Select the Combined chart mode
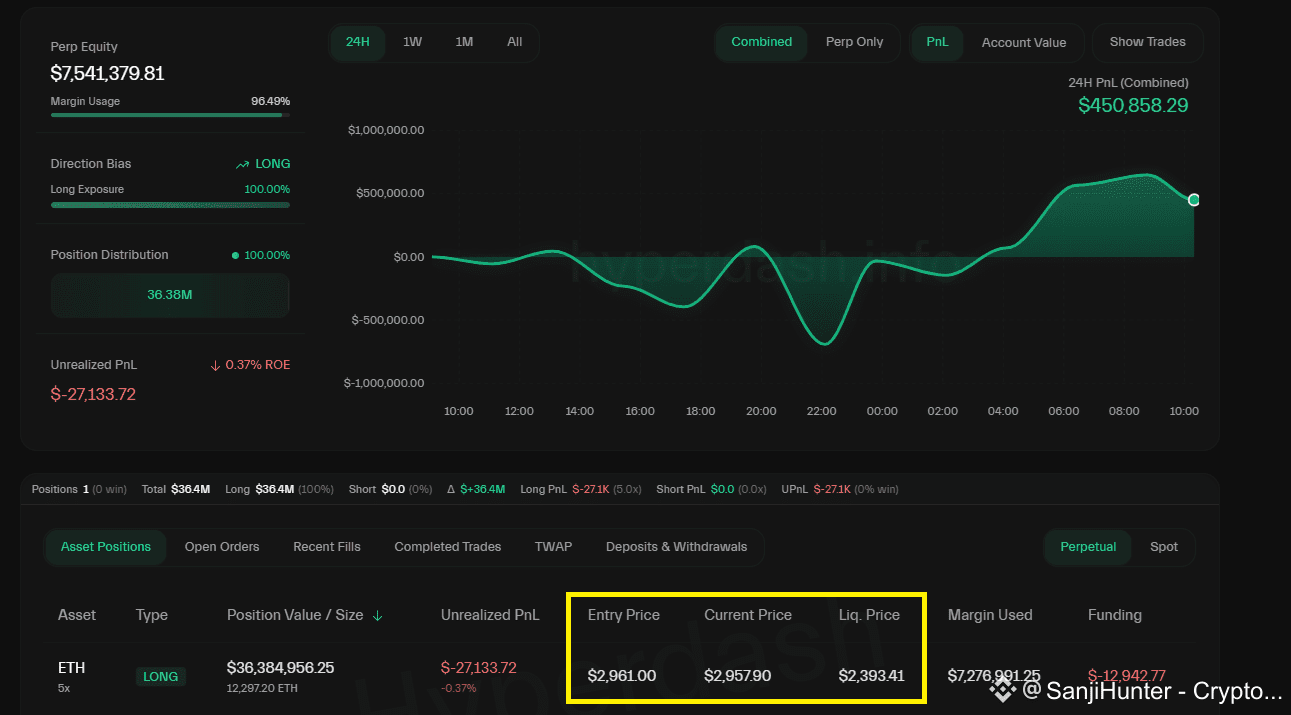 pyautogui.click(x=761, y=42)
